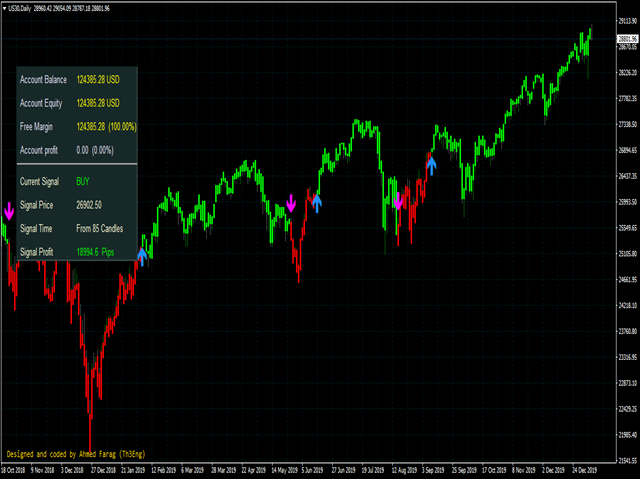Select the magenta sell arrow near May 2019

[x=291, y=203]
